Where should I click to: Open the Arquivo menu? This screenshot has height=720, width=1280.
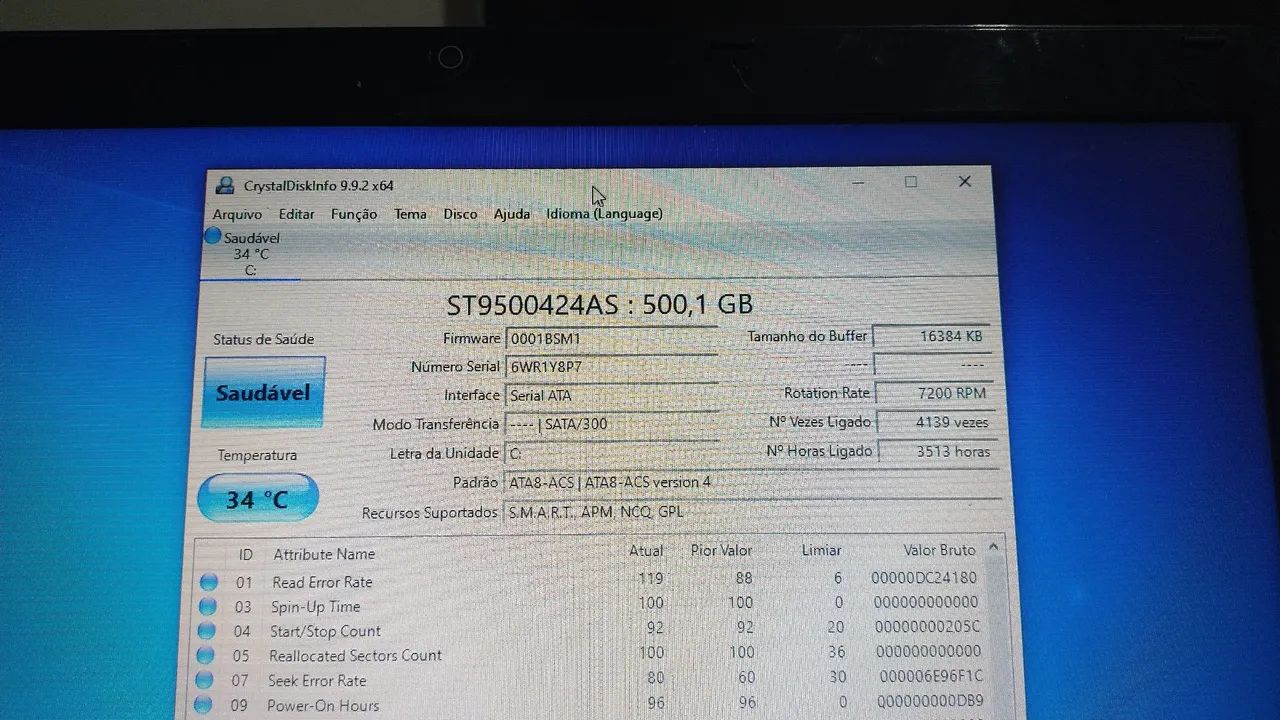237,214
